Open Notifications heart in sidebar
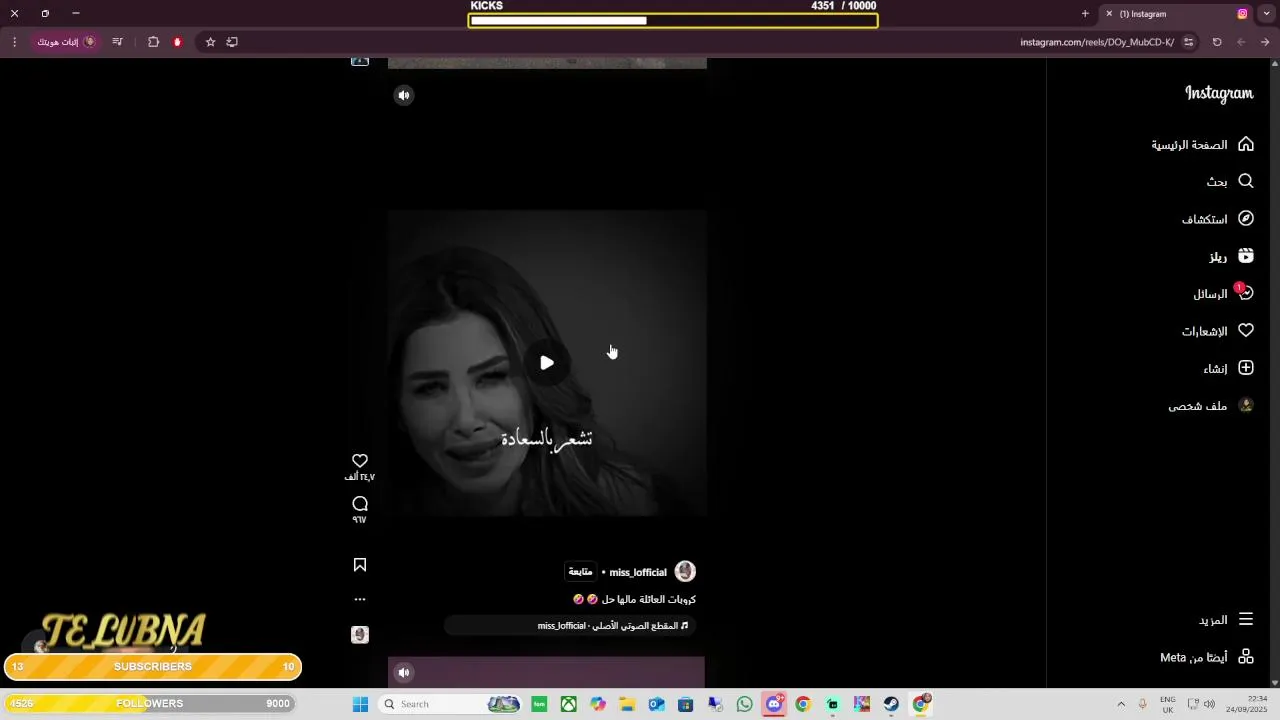 coord(1217,331)
